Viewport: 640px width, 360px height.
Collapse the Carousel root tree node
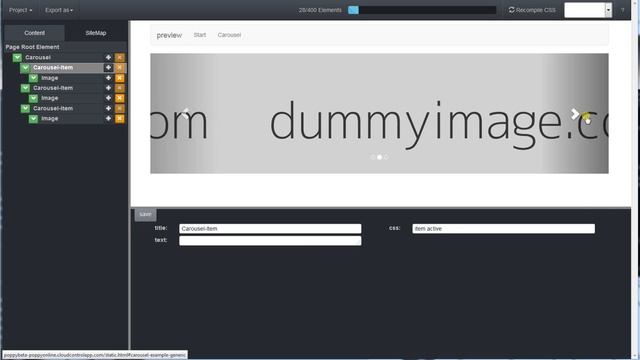(17, 58)
